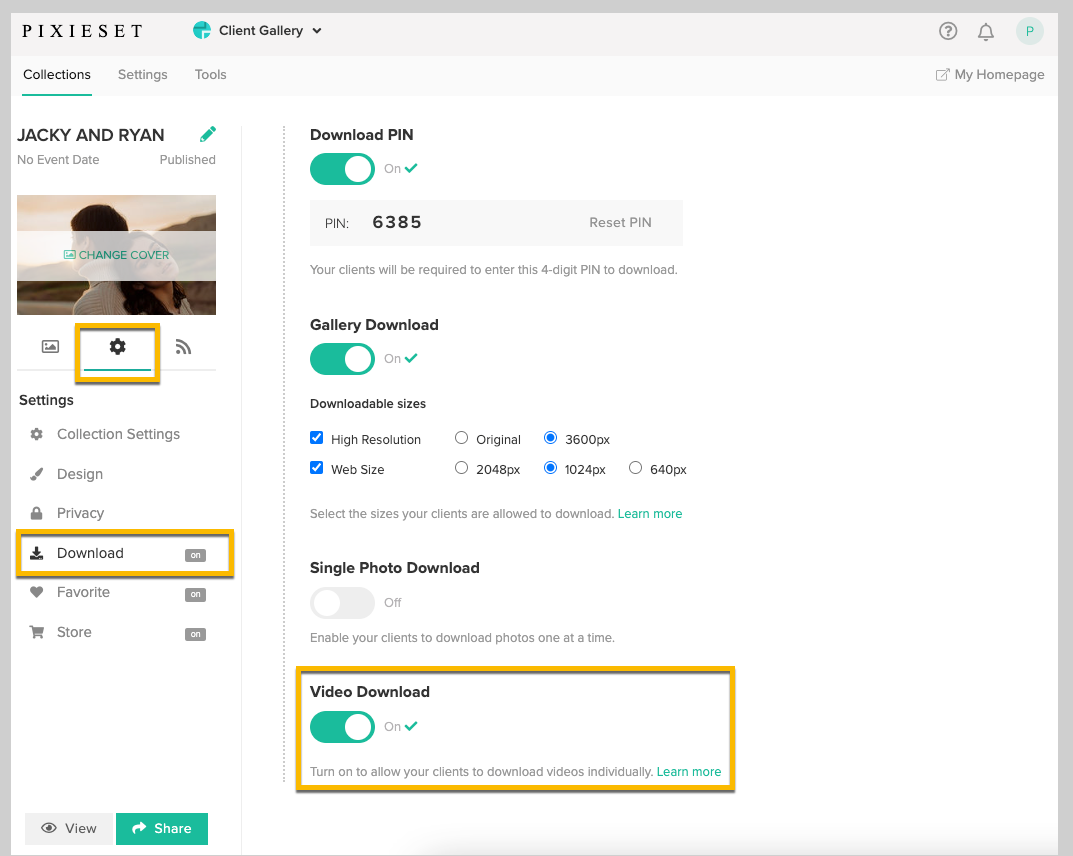Click Learn more under Video Download
Screen dimensions: 1073x856
(689, 772)
